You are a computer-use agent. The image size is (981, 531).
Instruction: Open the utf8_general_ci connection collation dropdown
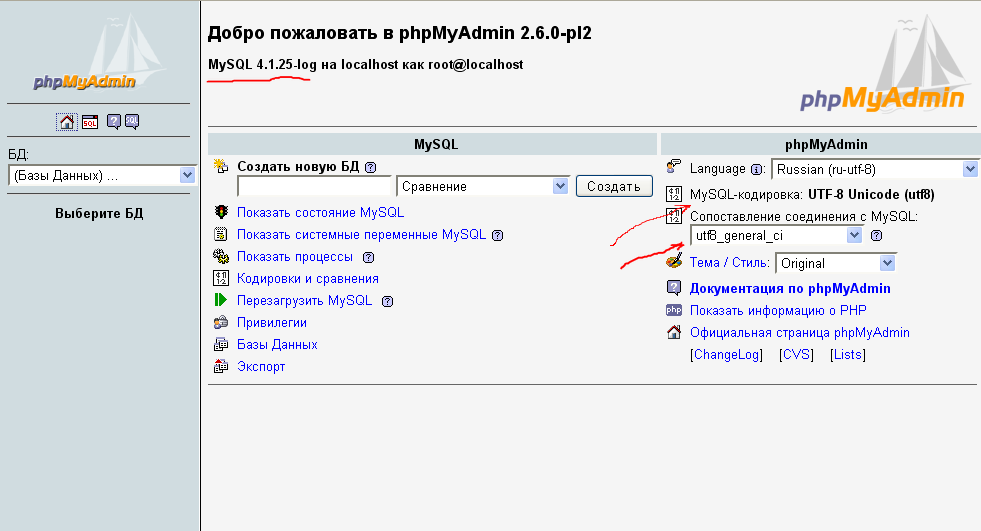pos(776,235)
